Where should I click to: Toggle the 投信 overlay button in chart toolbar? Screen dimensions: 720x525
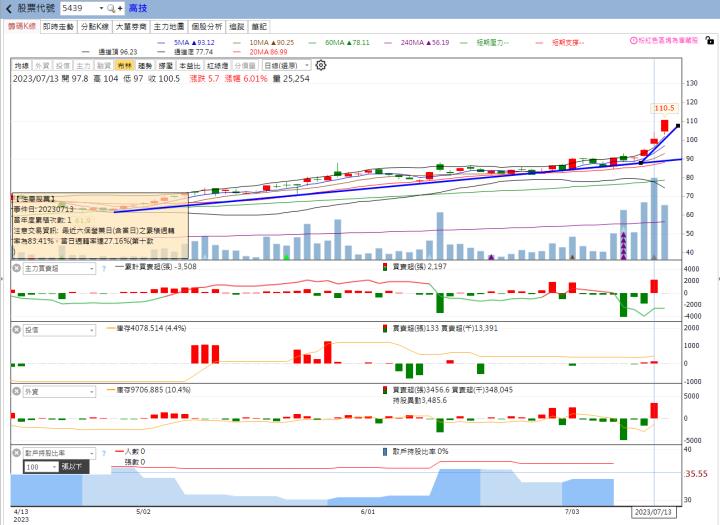pos(62,66)
